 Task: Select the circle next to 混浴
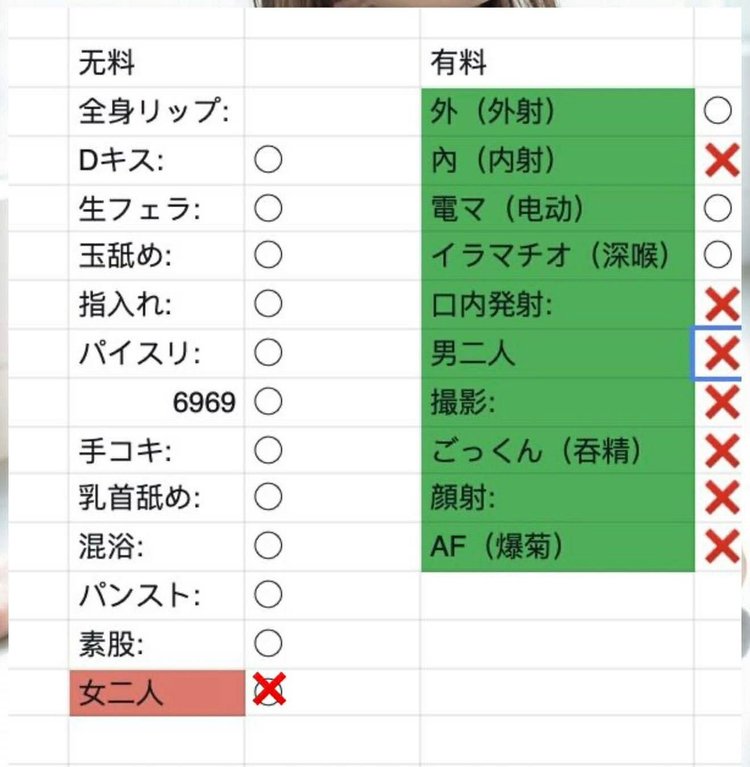(268, 546)
